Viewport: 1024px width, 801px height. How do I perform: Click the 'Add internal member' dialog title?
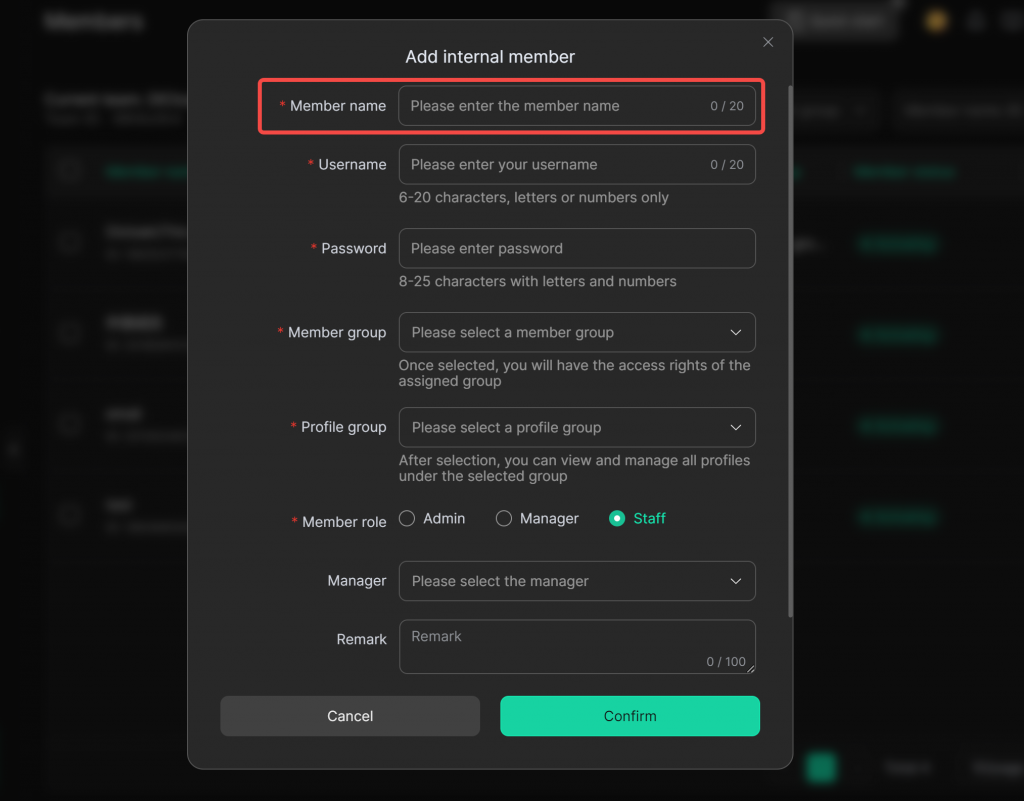490,57
